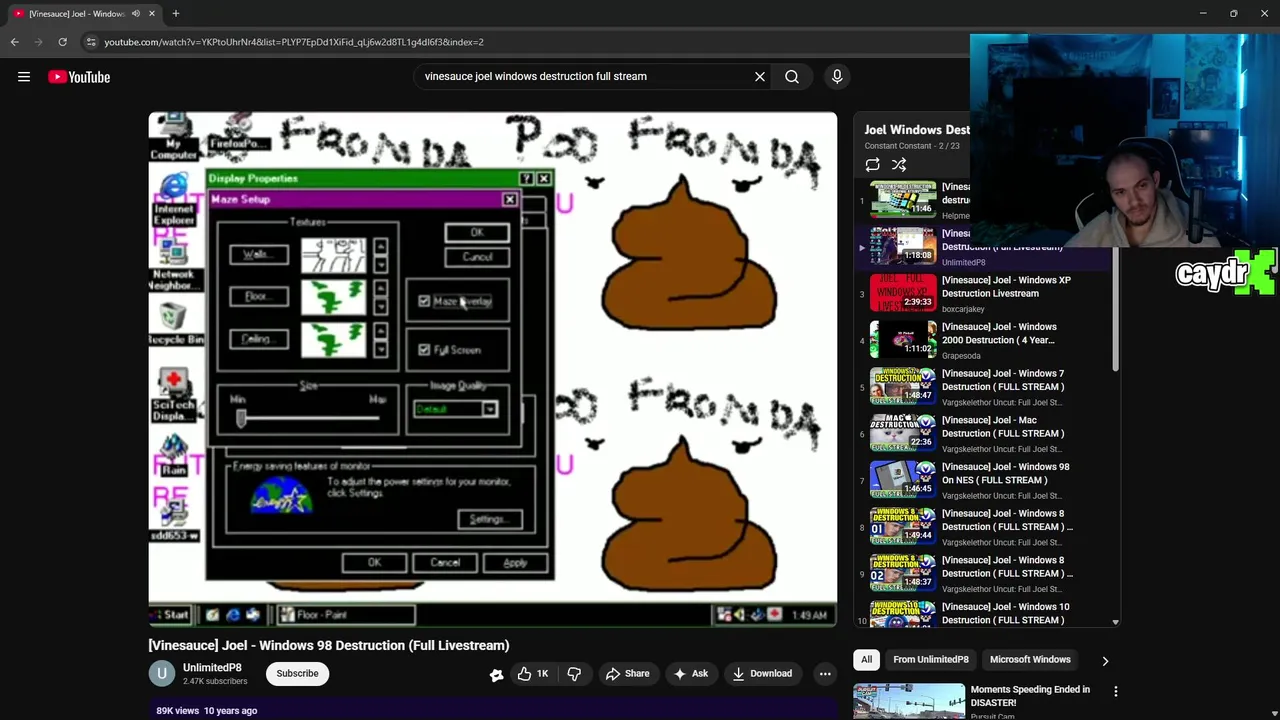Click the star icon beside the like button
The height and width of the screenshot is (720, 1280).
click(496, 675)
